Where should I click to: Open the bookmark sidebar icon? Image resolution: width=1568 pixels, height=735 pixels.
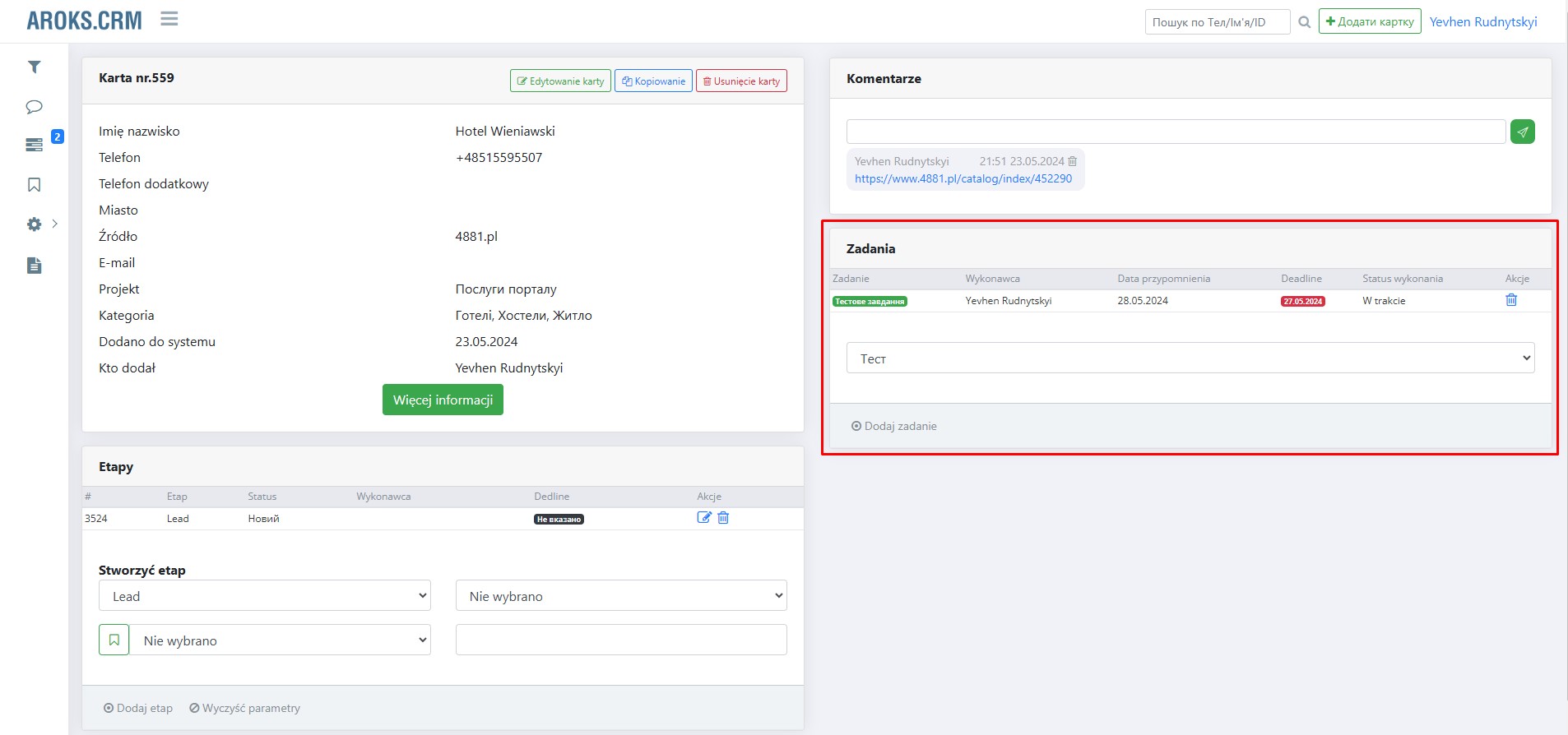pyautogui.click(x=35, y=185)
